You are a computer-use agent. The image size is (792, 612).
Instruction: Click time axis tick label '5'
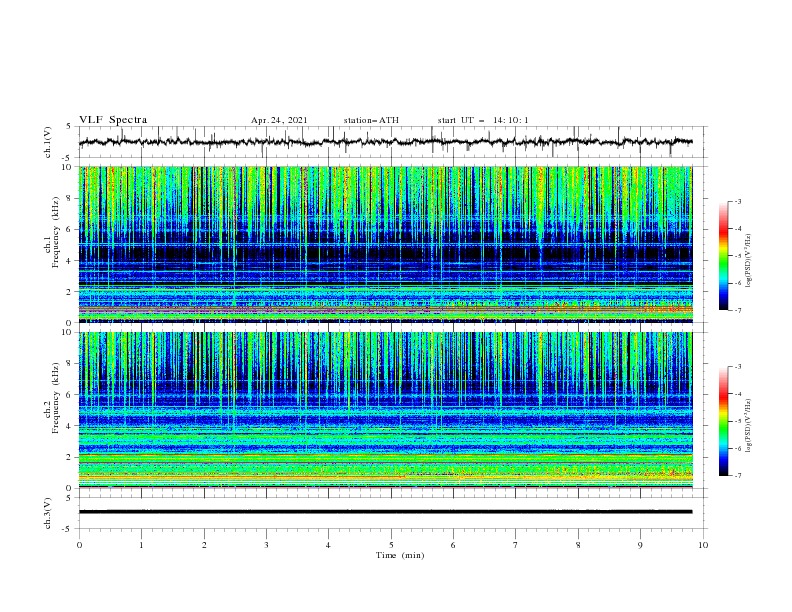(391, 545)
